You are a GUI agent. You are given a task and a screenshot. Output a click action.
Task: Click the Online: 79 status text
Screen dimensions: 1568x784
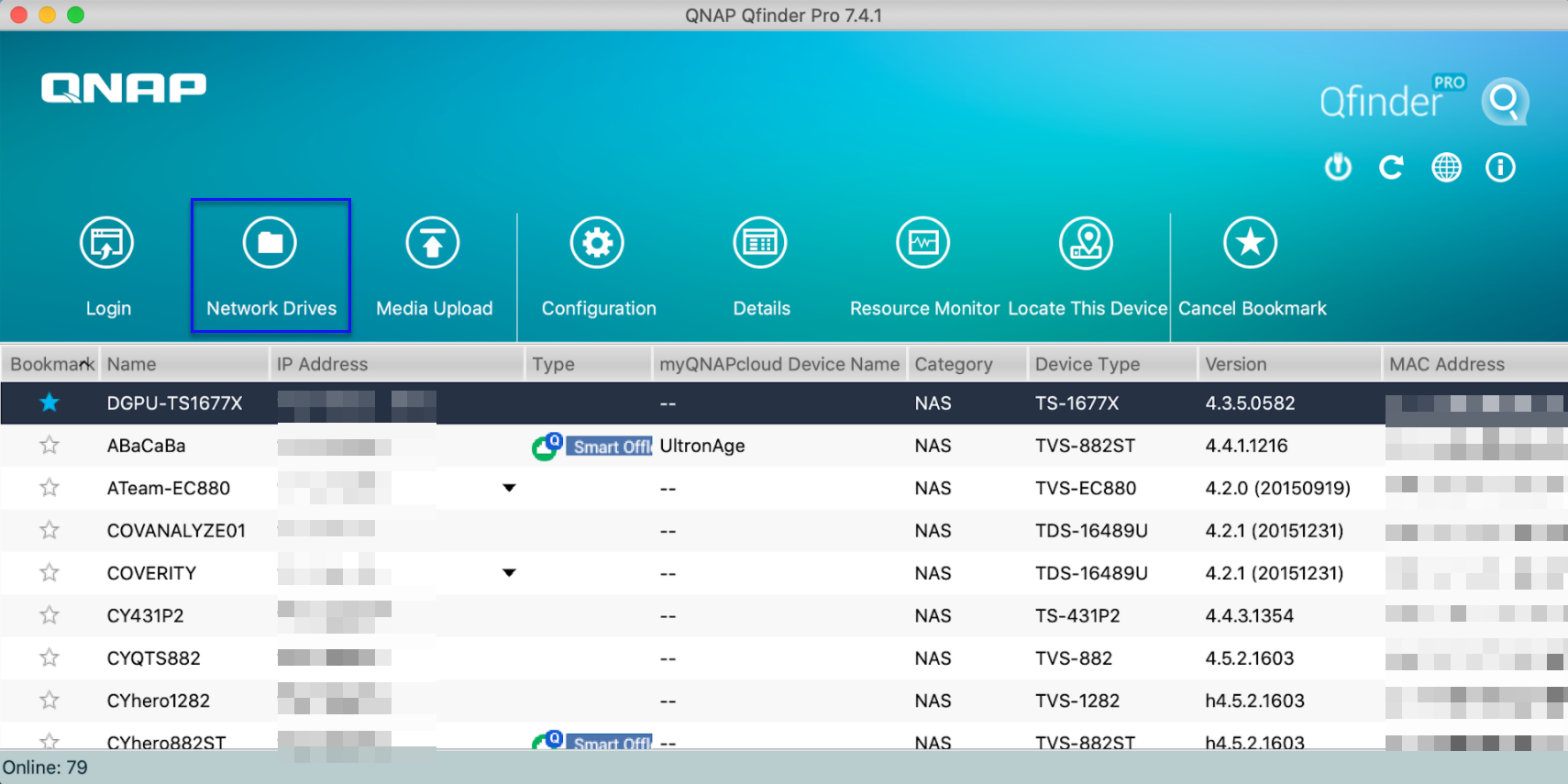(x=45, y=767)
